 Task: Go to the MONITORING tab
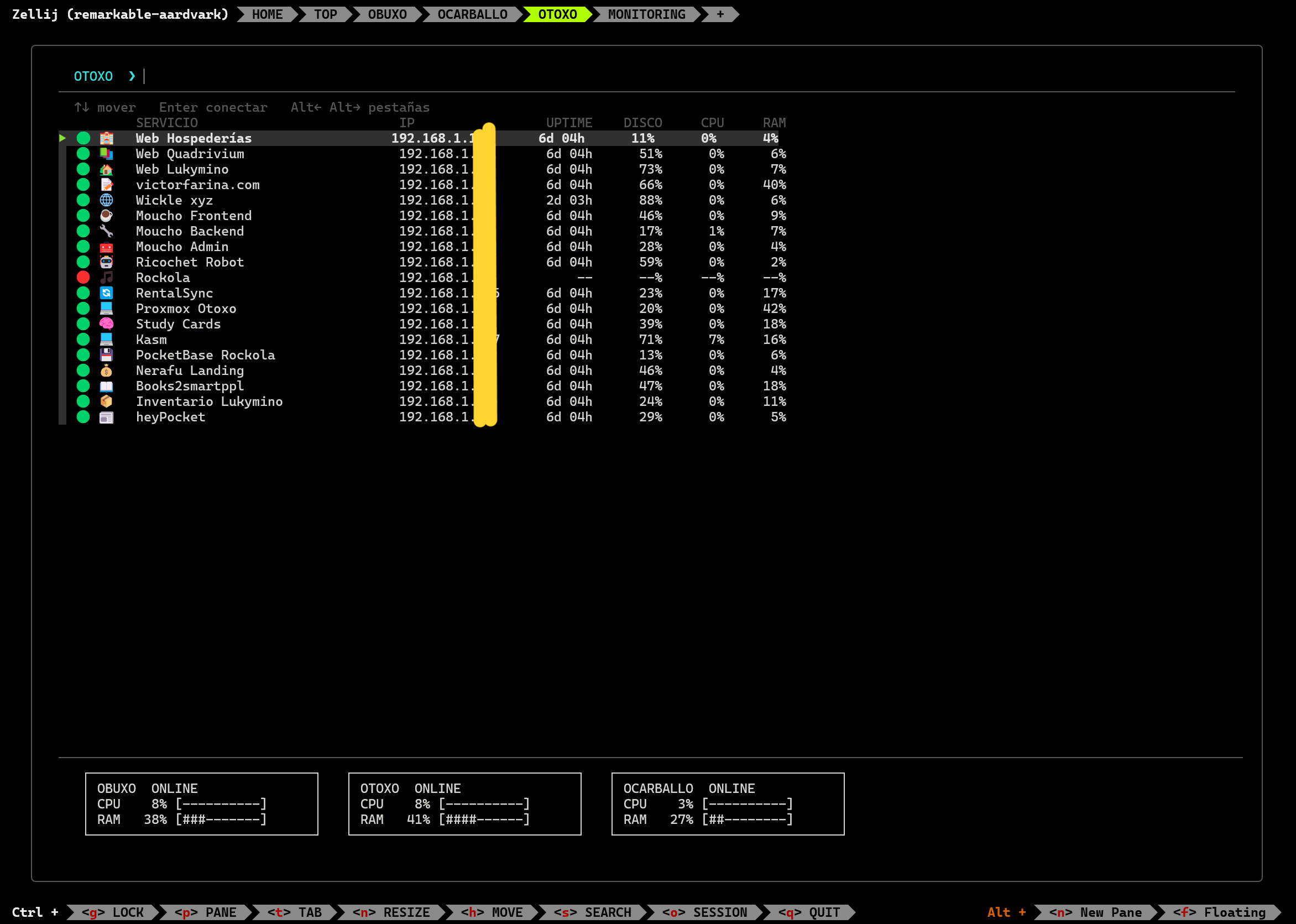647,14
